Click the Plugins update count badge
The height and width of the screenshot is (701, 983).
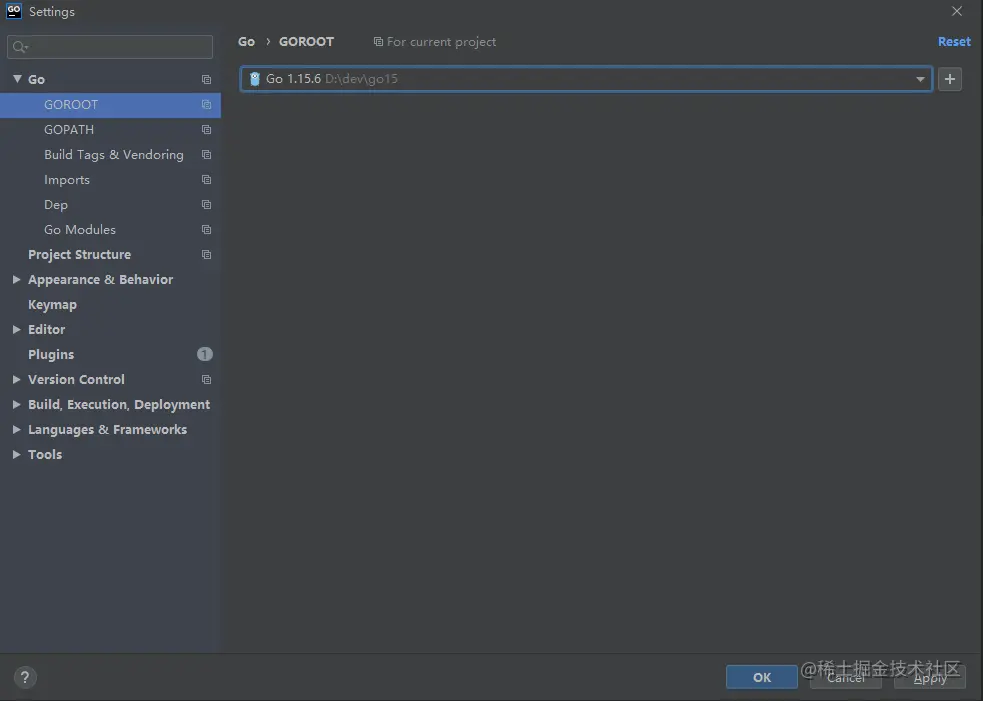pos(205,354)
